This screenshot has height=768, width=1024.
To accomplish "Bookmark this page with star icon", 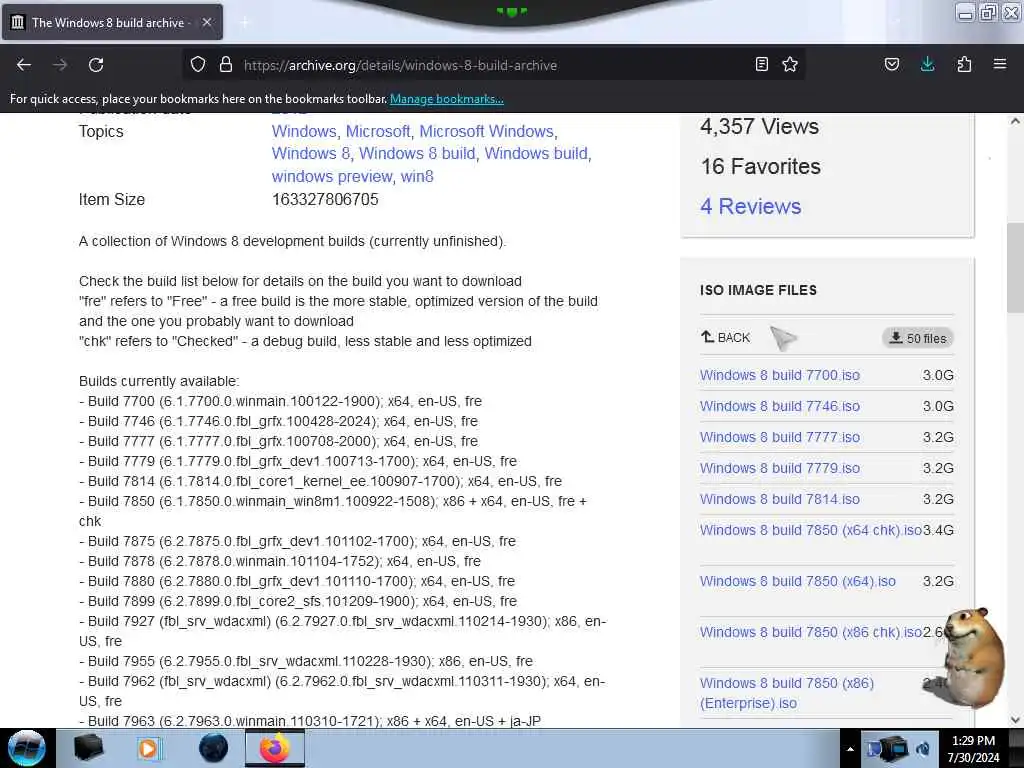I will coord(790,64).
